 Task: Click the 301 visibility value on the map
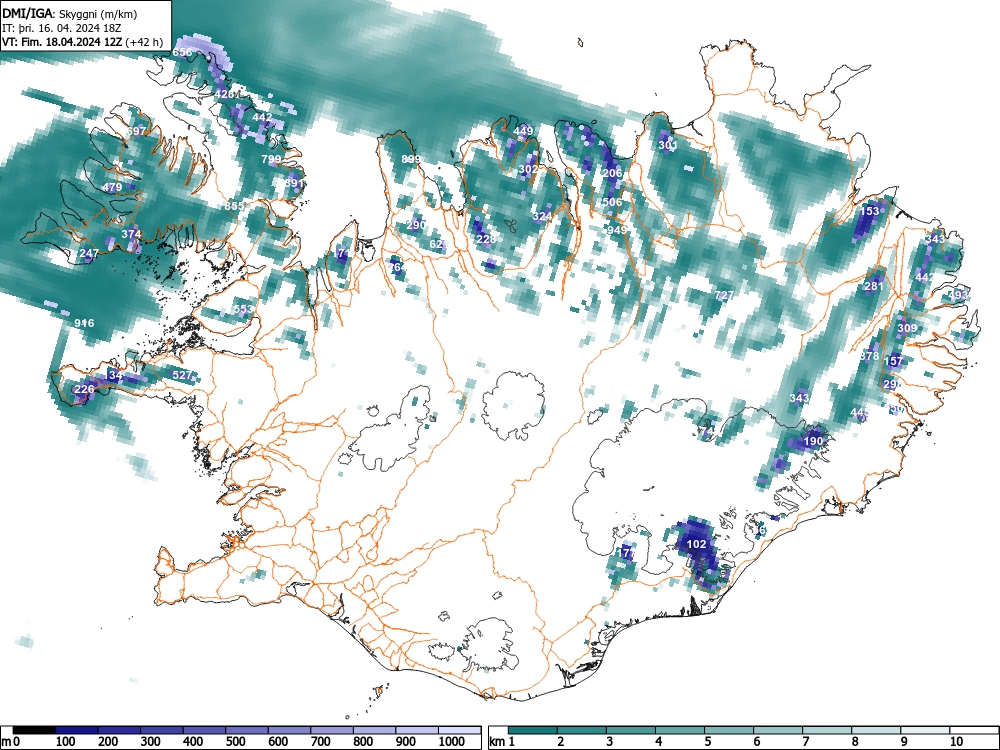pos(668,145)
